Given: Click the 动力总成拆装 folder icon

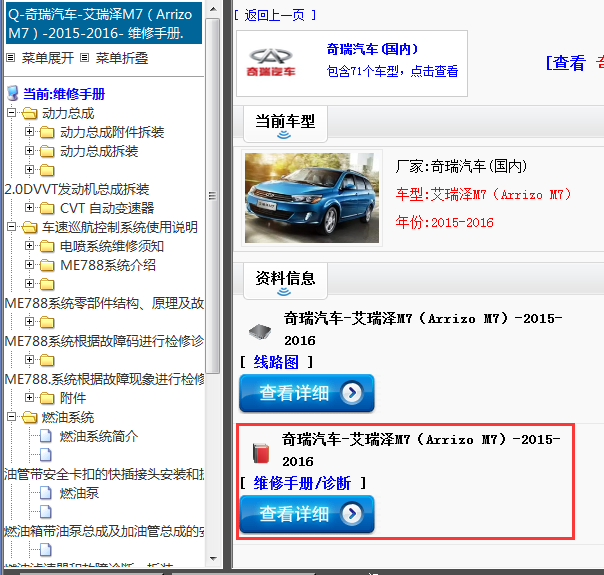Looking at the screenshot, I should tap(47, 151).
